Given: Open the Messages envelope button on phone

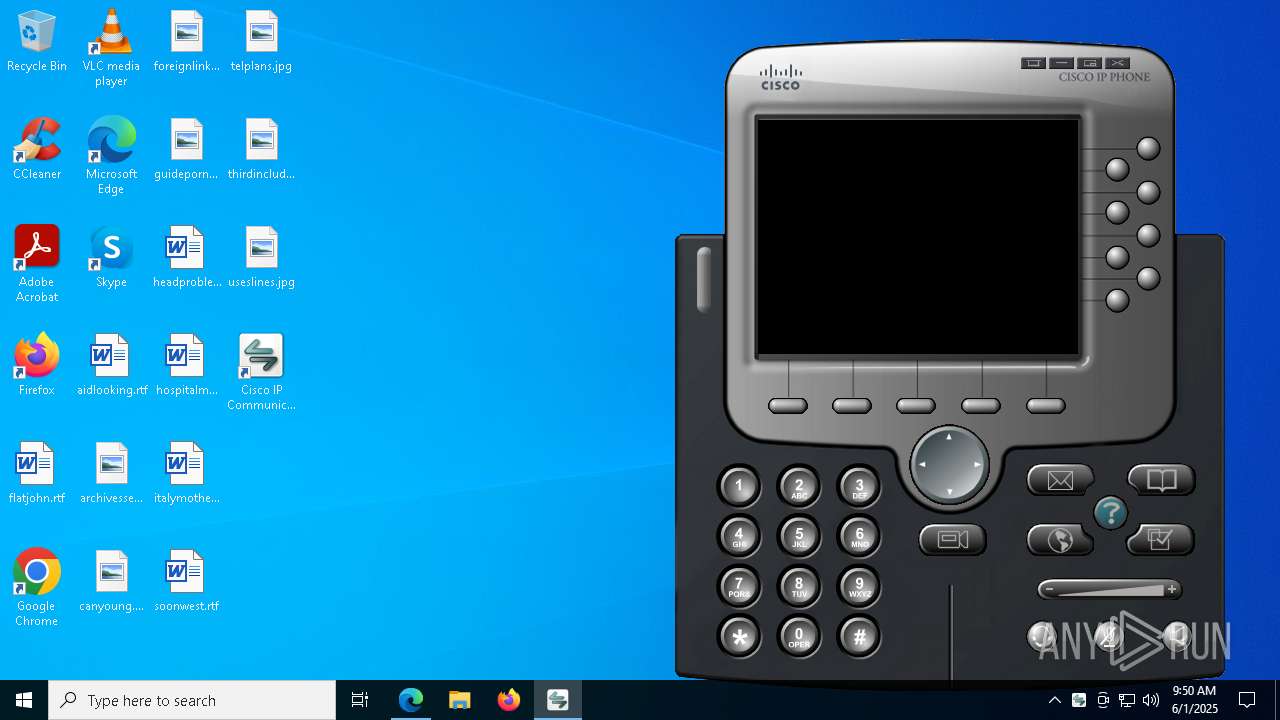Looking at the screenshot, I should tap(1060, 481).
